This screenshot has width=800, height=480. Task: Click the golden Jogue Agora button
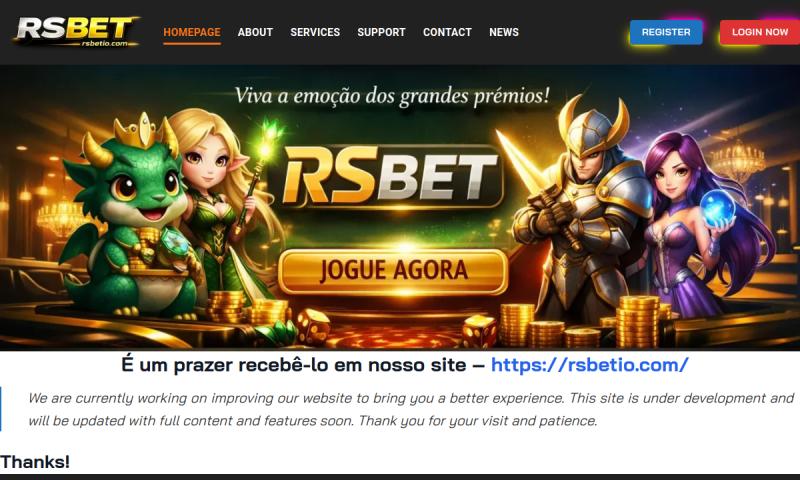(393, 271)
